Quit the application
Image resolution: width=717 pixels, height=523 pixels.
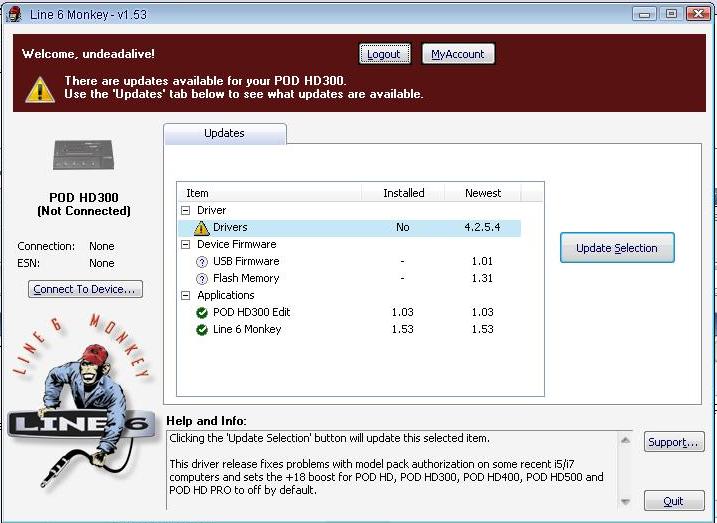(x=674, y=501)
